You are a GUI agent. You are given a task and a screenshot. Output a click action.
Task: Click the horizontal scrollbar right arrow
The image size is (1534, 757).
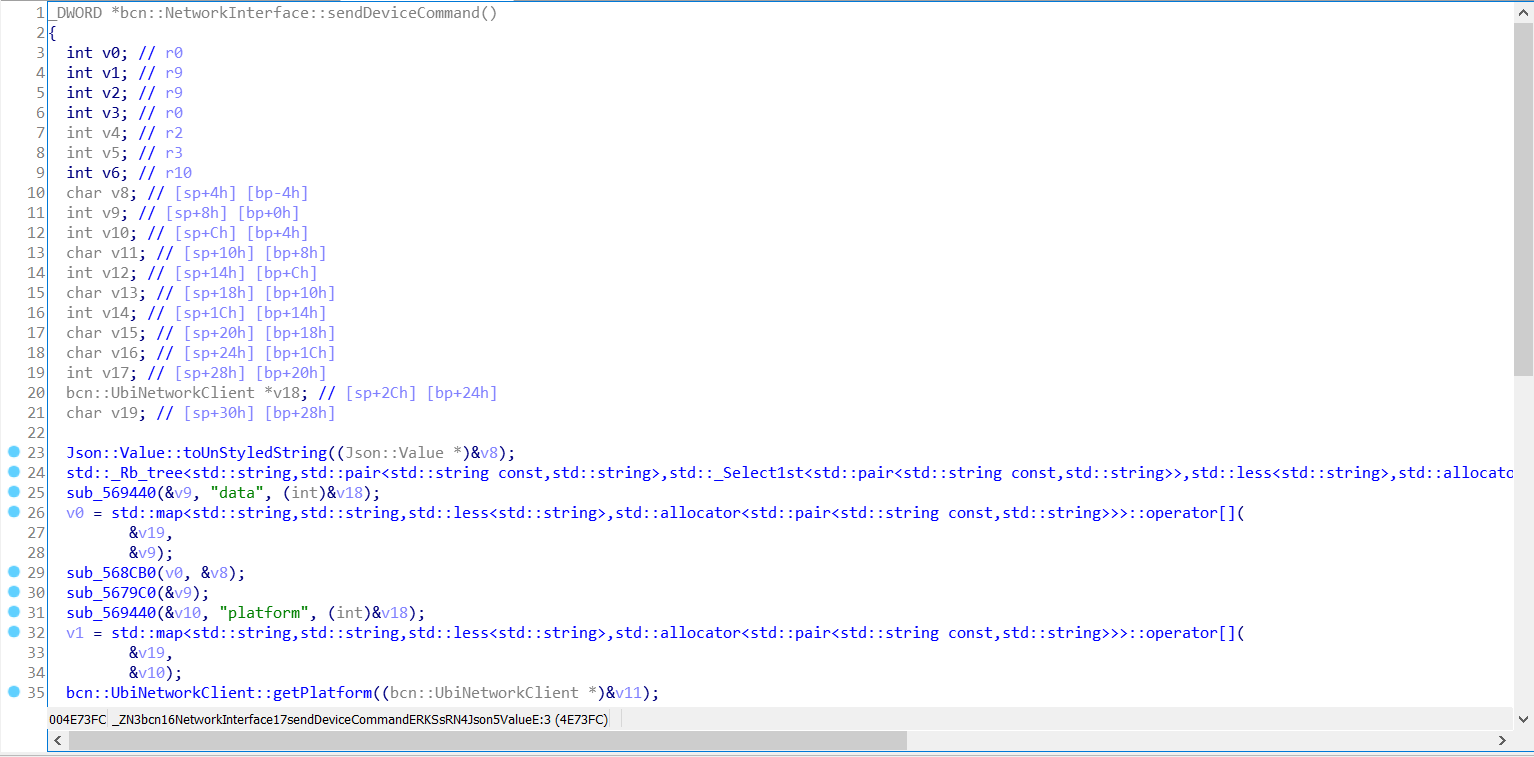pos(1502,740)
